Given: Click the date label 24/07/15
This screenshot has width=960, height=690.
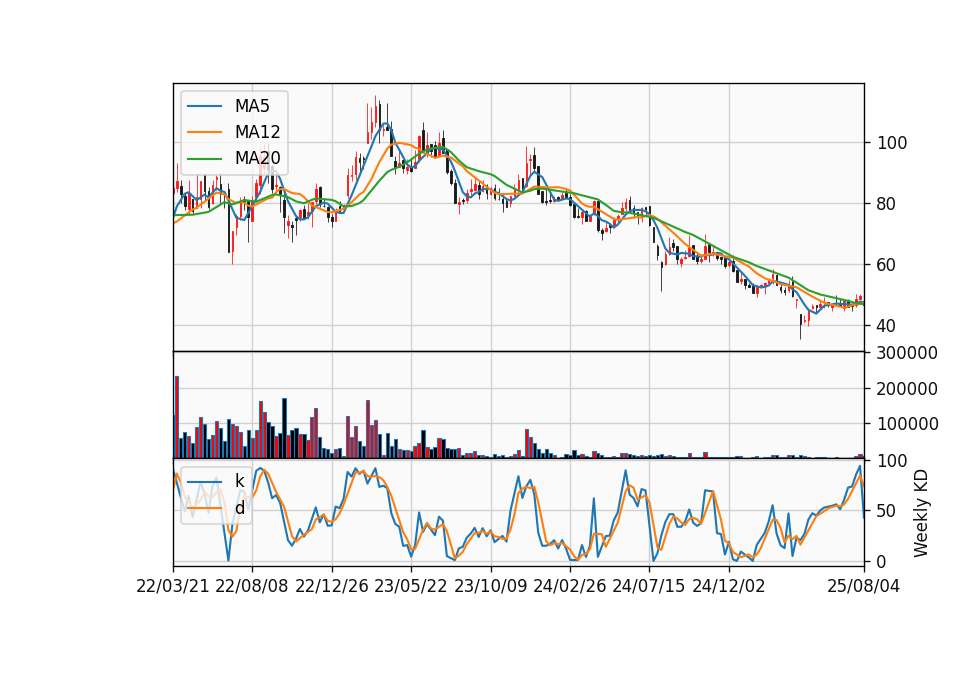Looking at the screenshot, I should click(649, 586).
